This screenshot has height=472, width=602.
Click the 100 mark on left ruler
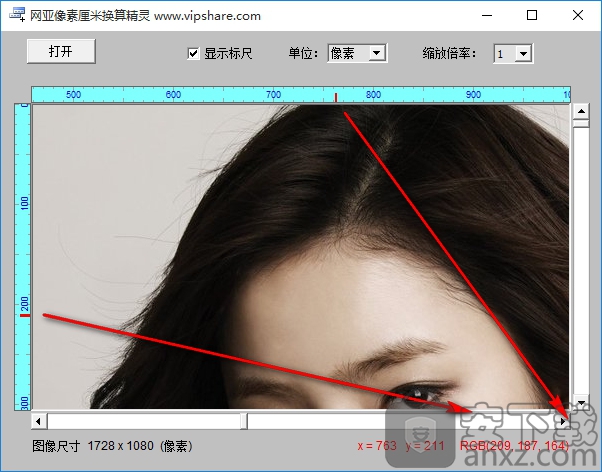[x=25, y=203]
